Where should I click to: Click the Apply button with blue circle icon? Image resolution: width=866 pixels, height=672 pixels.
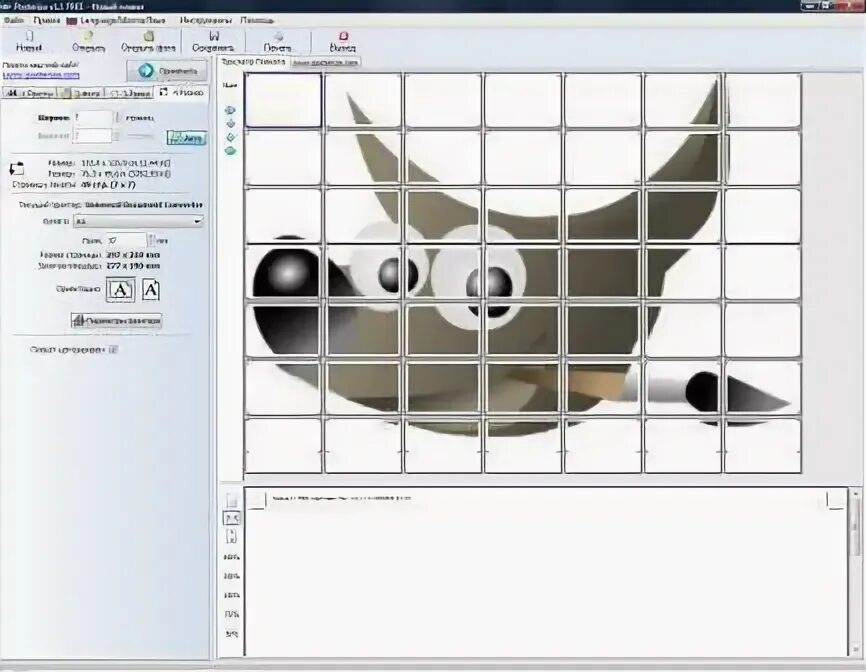click(167, 71)
